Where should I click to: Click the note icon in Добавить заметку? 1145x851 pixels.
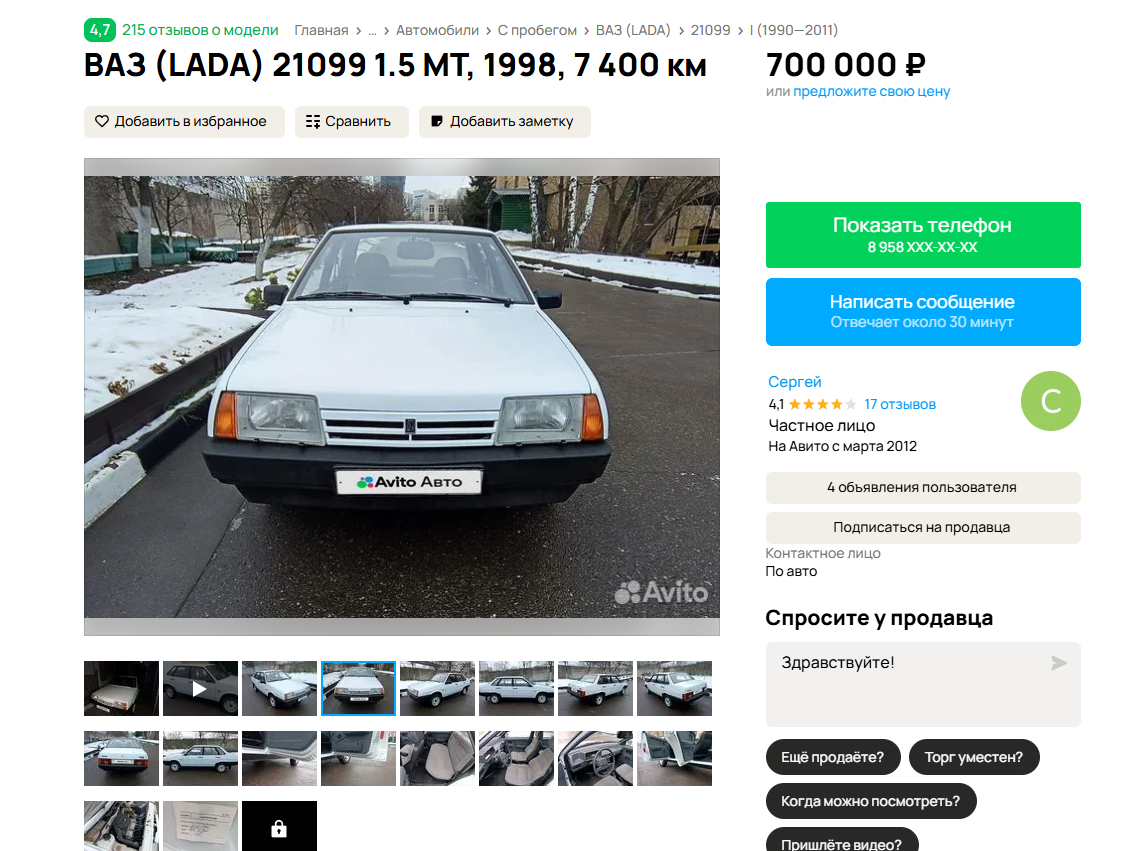437,121
